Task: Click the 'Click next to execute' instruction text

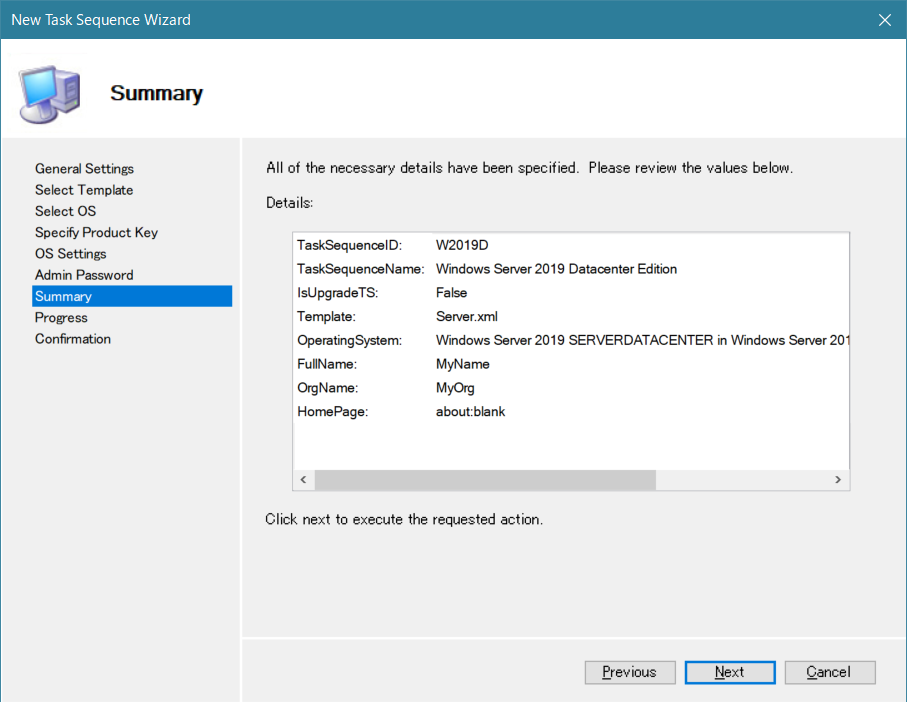Action: point(404,519)
